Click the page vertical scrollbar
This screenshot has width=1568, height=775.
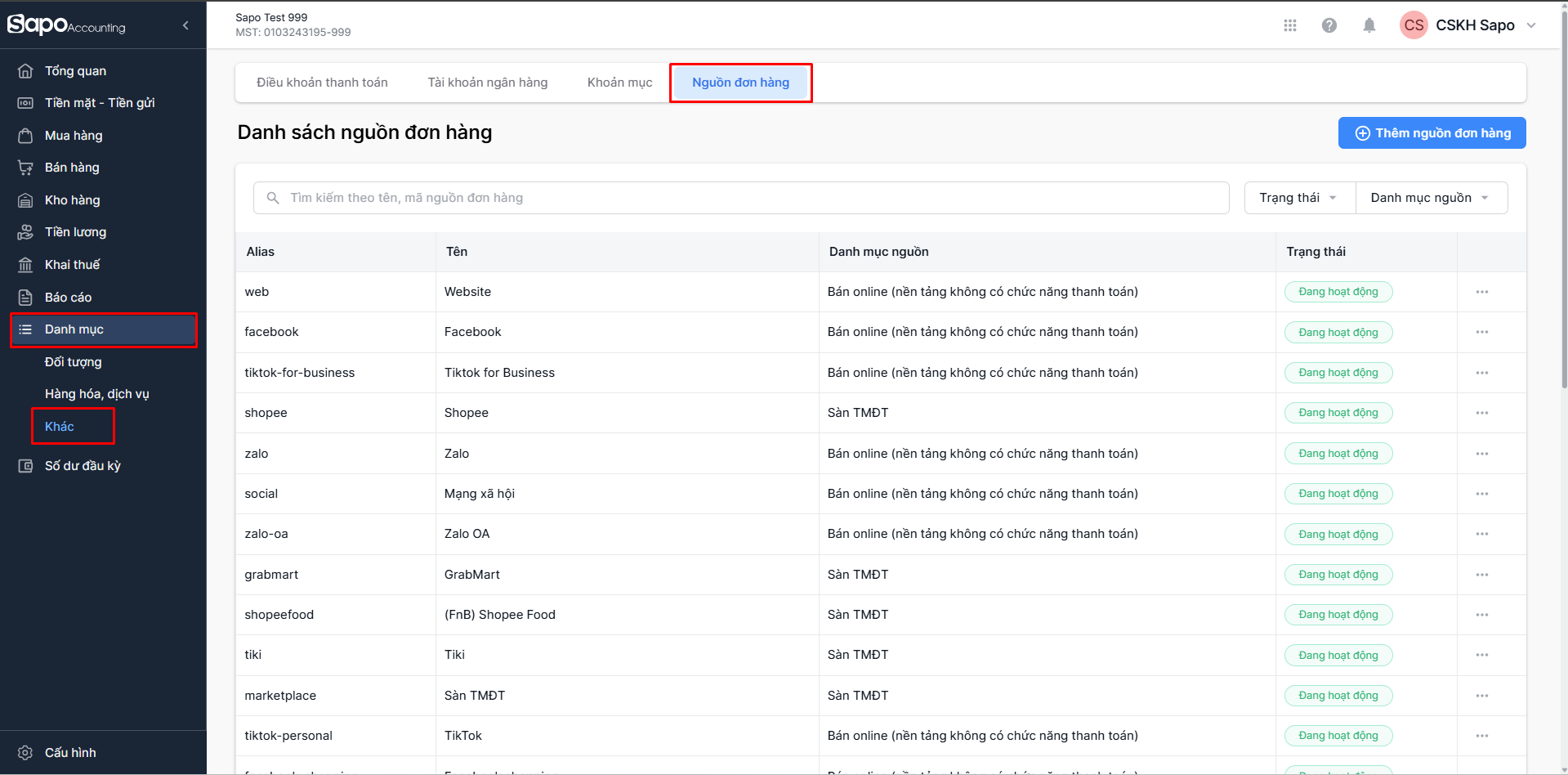click(x=1563, y=245)
